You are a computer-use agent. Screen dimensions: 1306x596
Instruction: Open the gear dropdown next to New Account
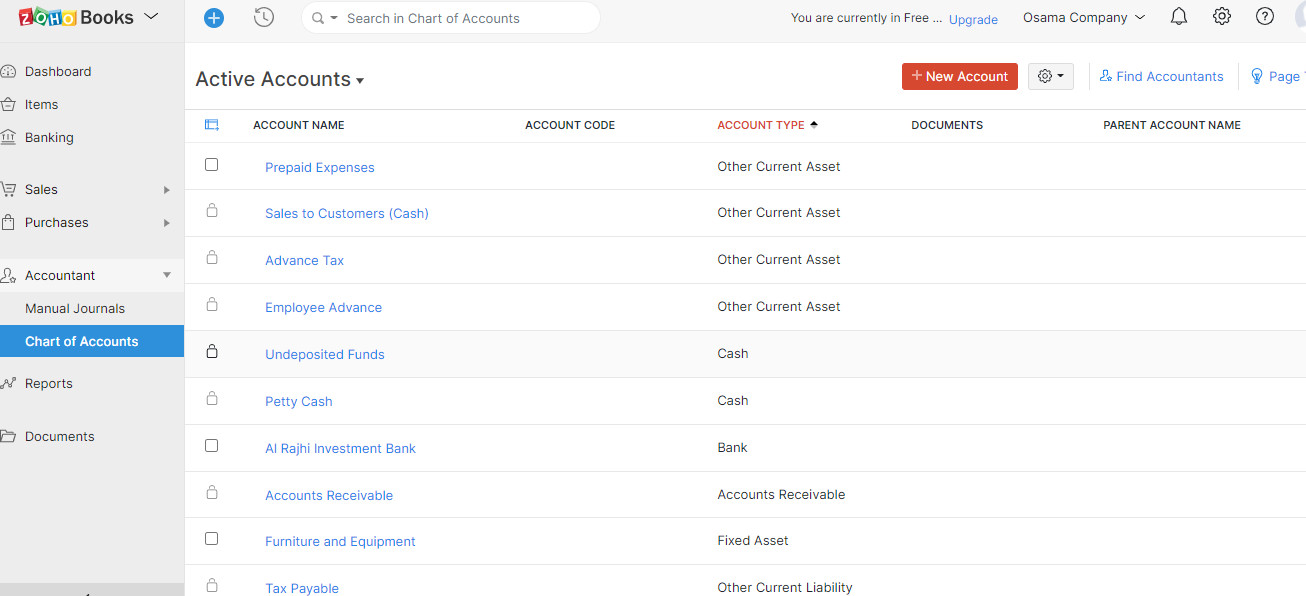coord(1050,76)
